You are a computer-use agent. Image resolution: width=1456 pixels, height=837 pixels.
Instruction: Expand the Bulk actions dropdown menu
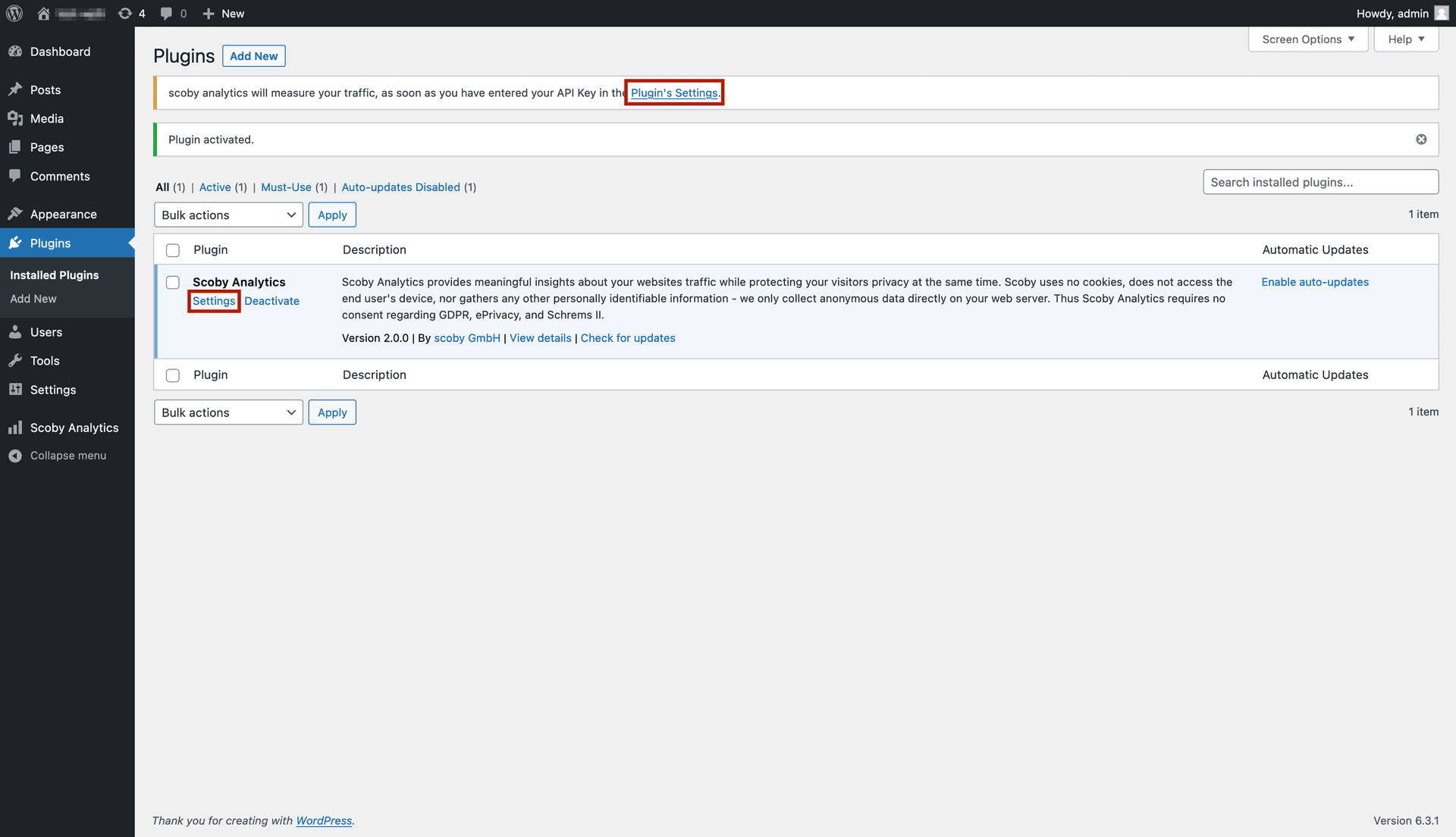pos(228,214)
